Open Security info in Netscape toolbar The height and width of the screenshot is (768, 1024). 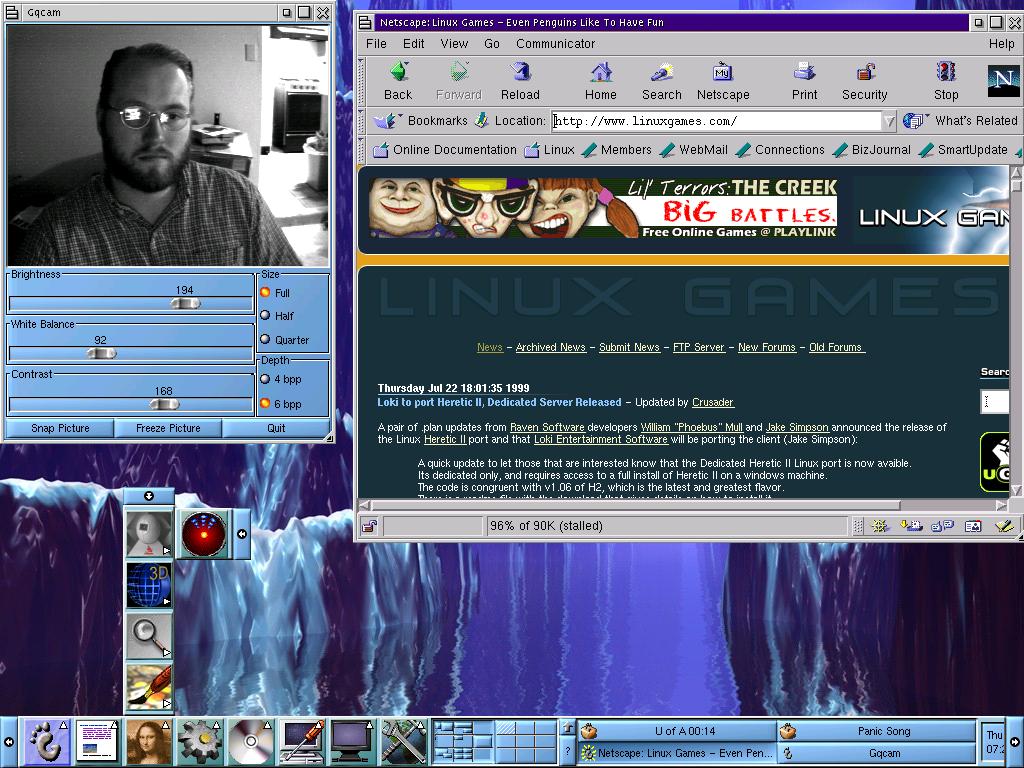865,81
